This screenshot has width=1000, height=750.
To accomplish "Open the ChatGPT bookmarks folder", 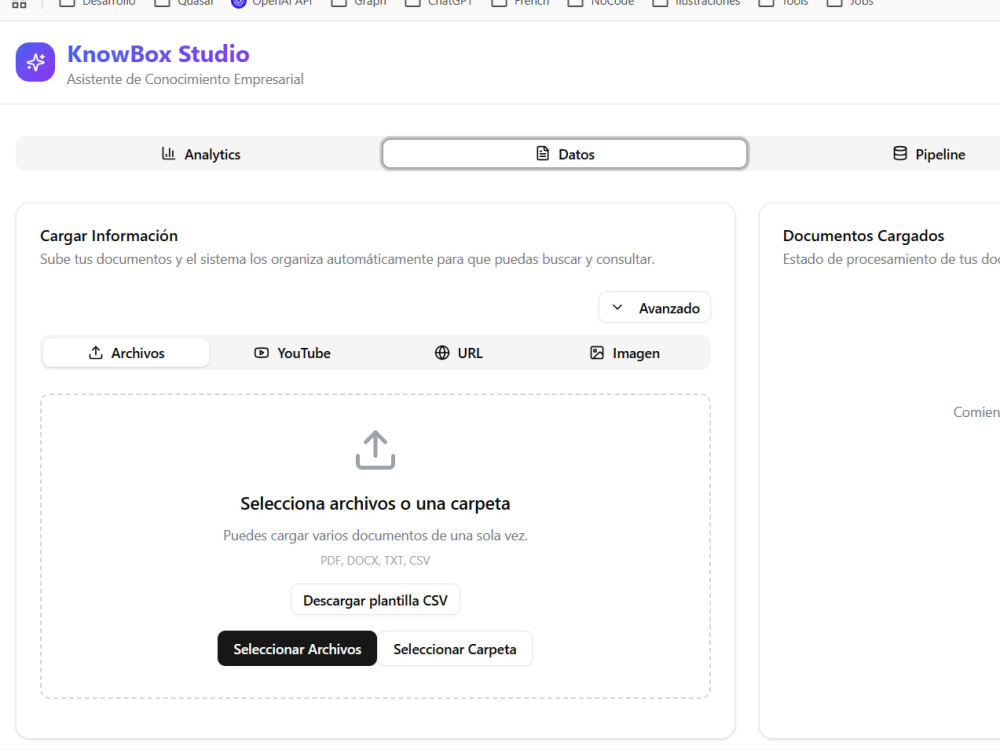I will pyautogui.click(x=439, y=3).
